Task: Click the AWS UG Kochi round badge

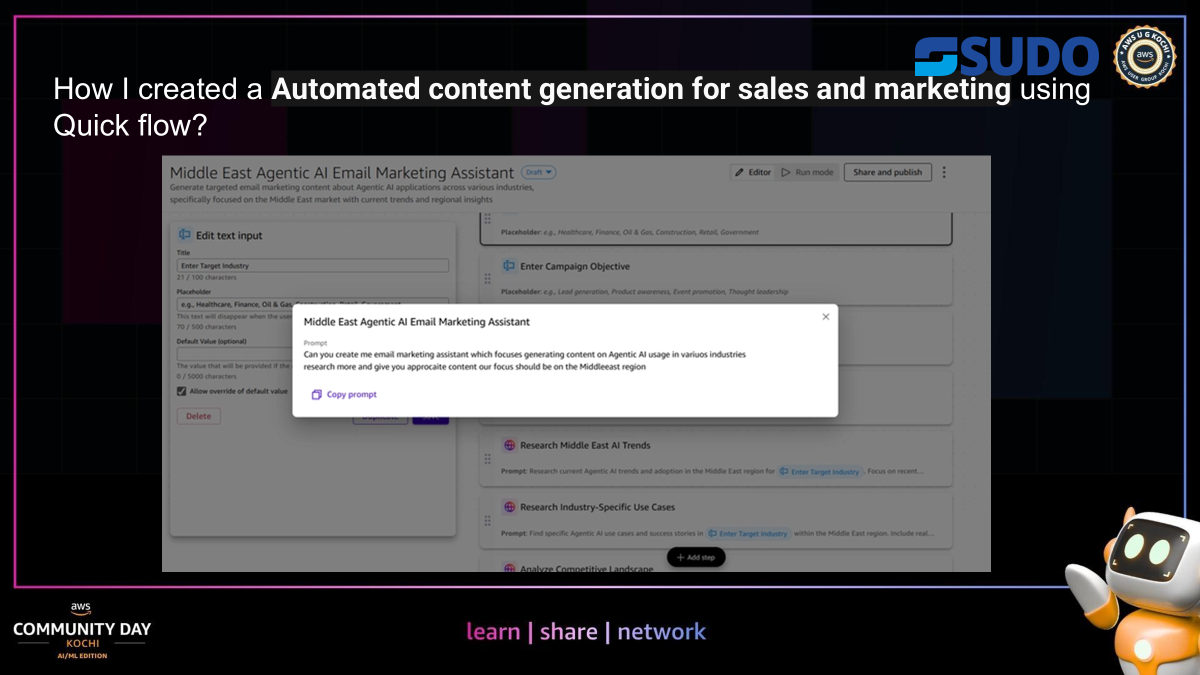Action: pyautogui.click(x=1144, y=57)
